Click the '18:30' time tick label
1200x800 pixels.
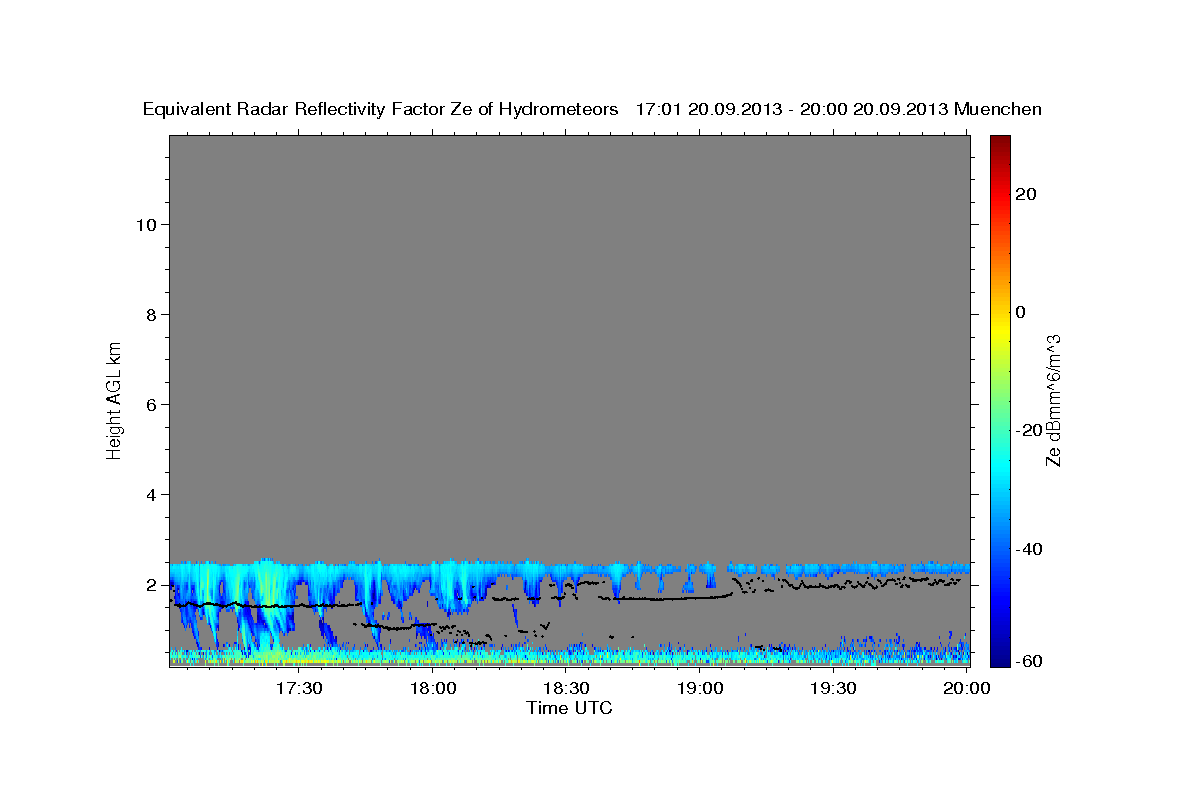568,688
